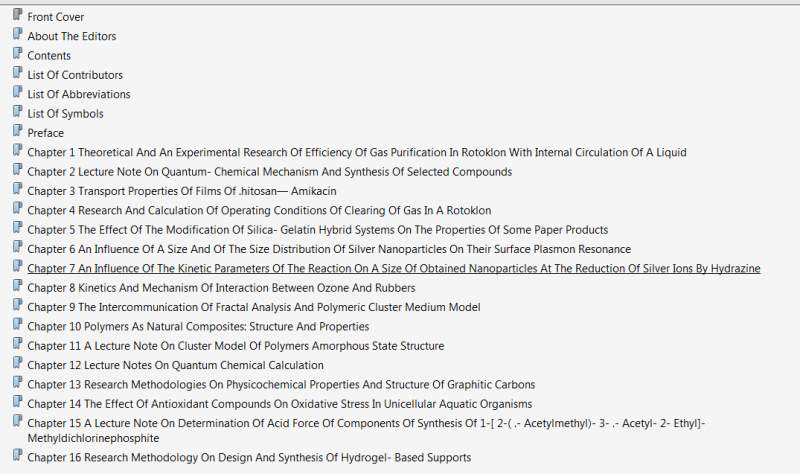Click the bookmark icon beside List Of Symbols
This screenshot has width=800, height=474.
tap(17, 112)
